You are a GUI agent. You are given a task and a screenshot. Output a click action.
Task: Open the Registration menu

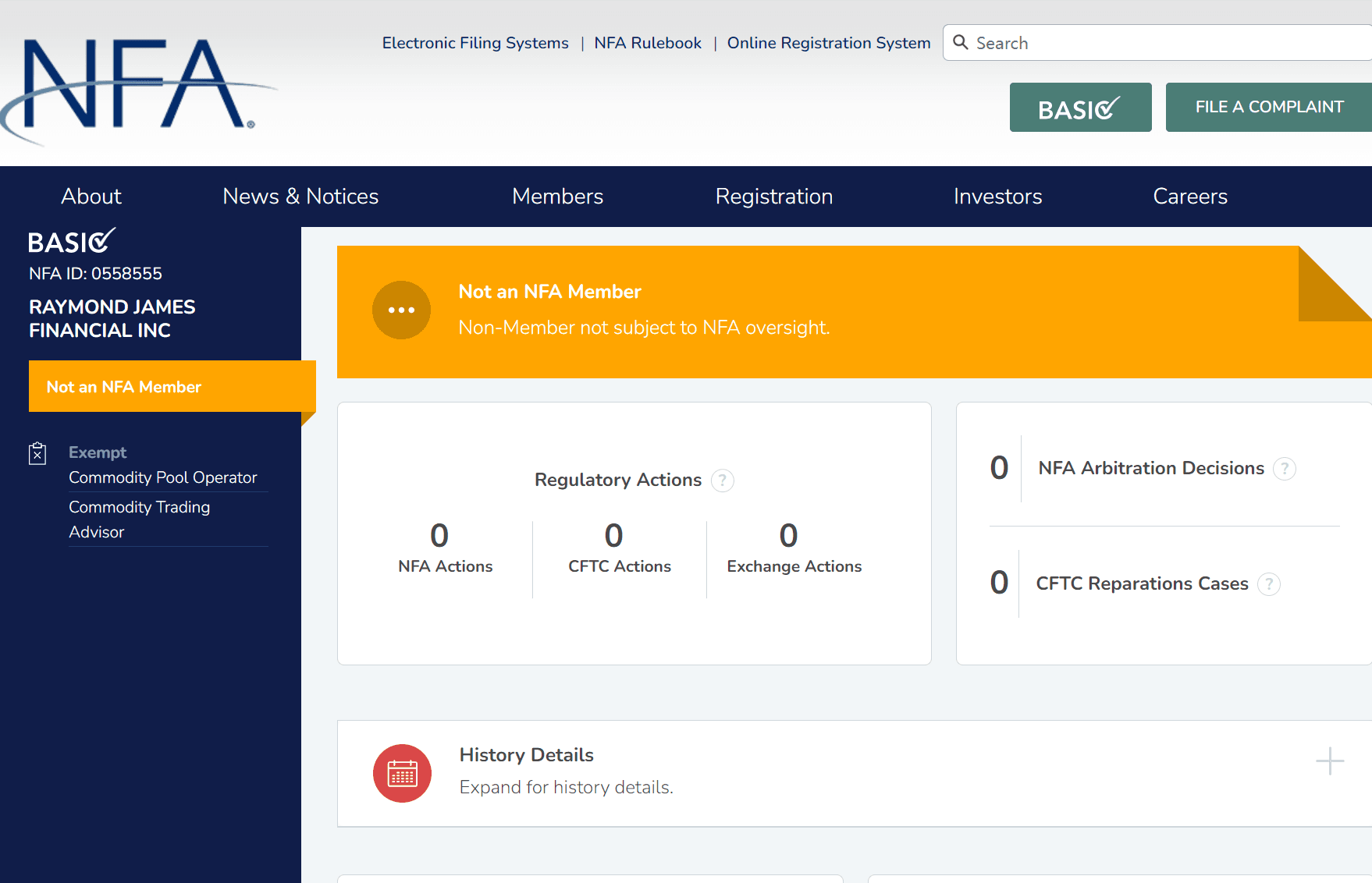click(774, 197)
